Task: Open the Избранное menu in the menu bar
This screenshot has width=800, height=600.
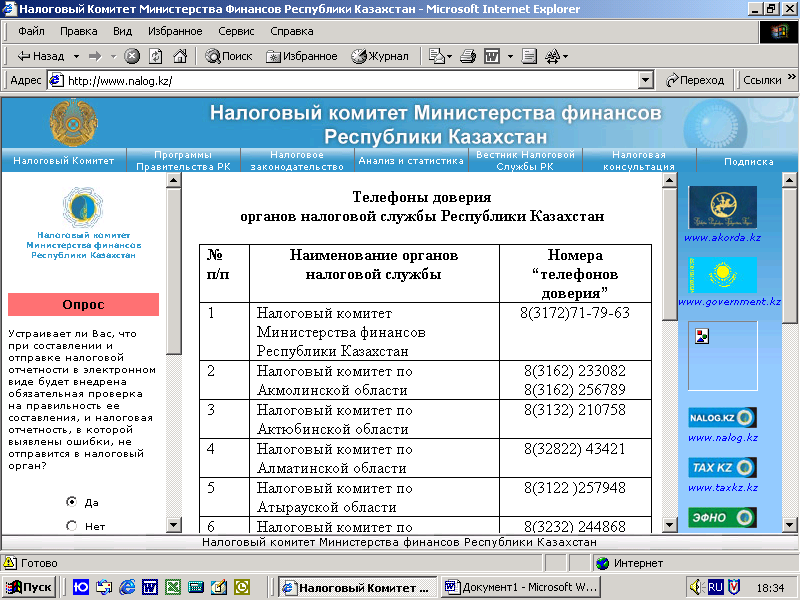Action: [175, 31]
